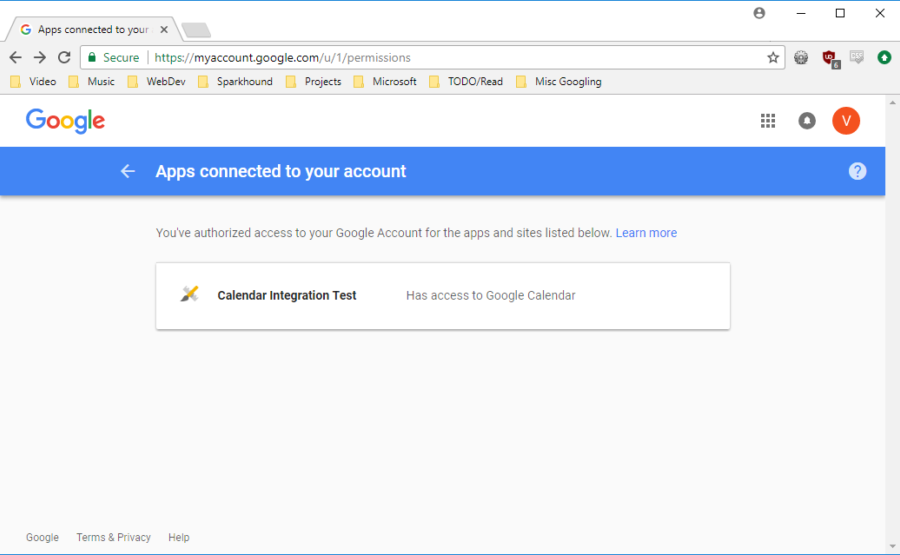900x555 pixels.
Task: Open the uBlock Origin extension icon
Action: pos(830,58)
